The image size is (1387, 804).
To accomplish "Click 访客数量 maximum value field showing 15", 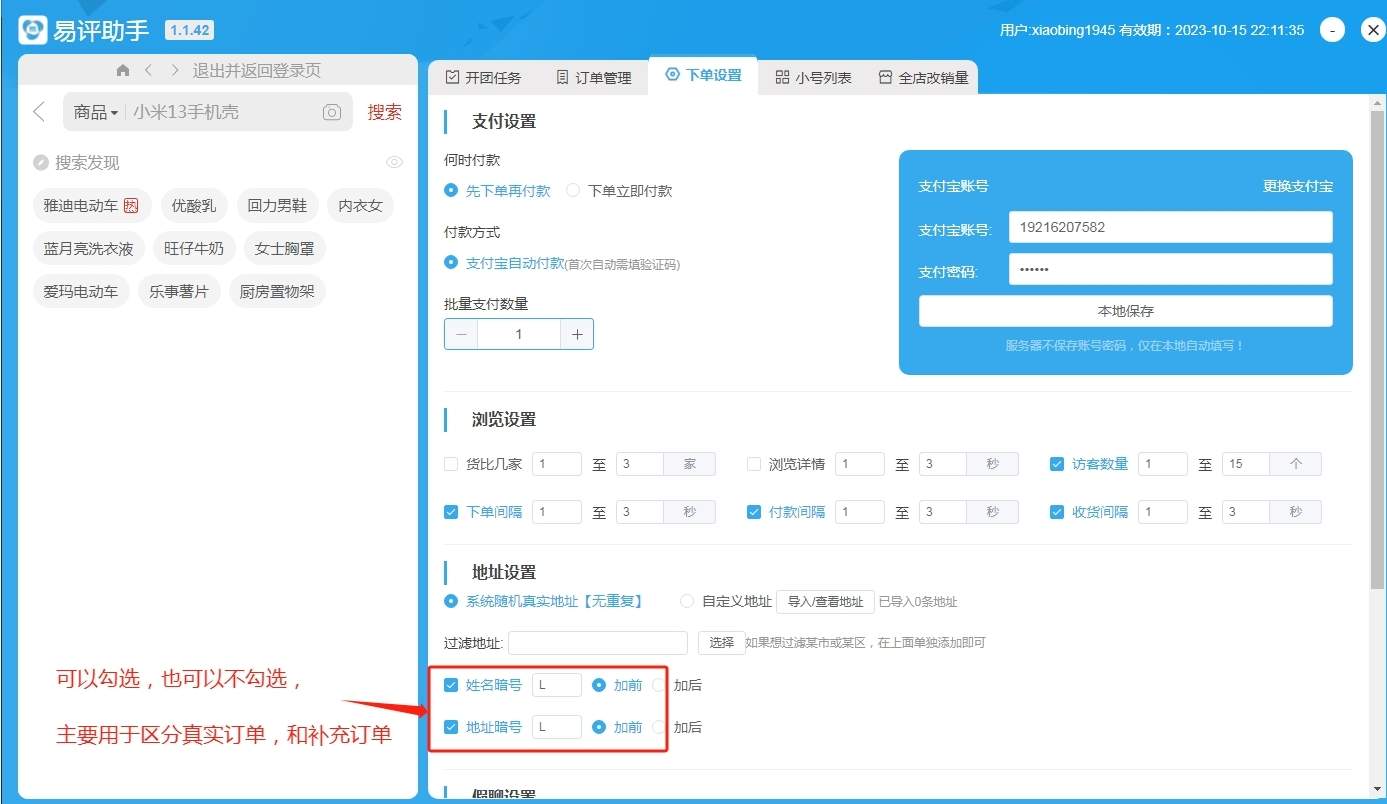I will tap(1245, 464).
